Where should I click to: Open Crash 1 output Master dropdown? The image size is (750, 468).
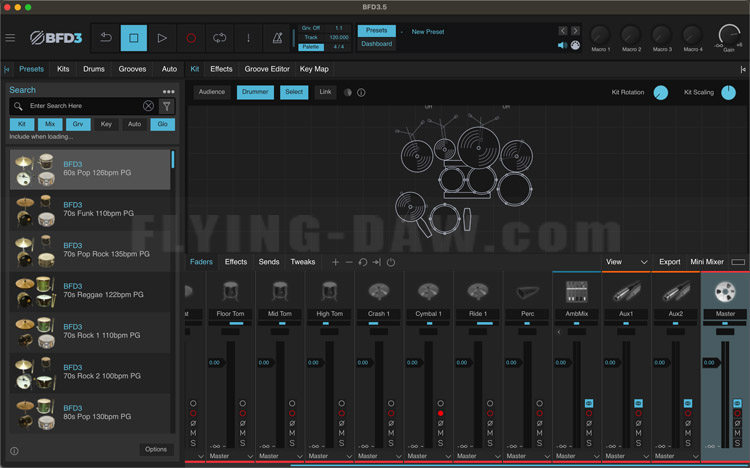[379, 456]
